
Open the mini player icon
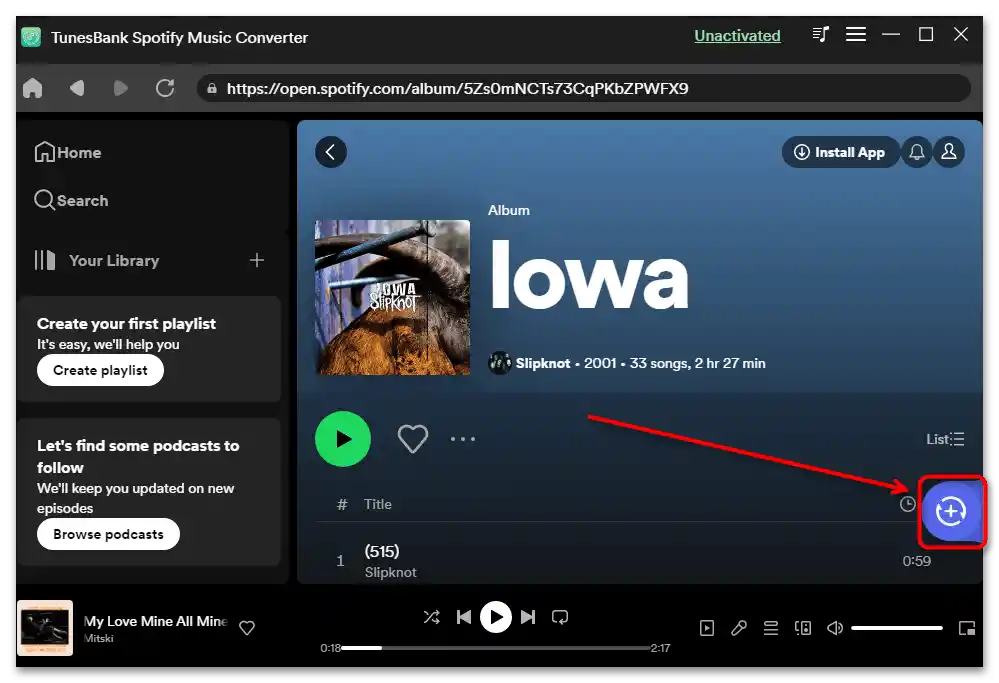(967, 628)
